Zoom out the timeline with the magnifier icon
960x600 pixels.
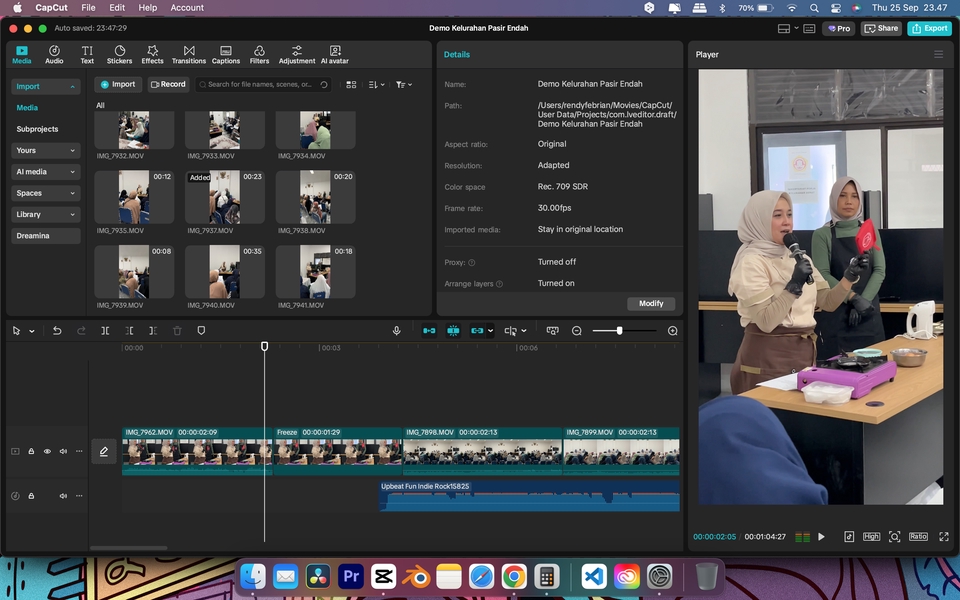[x=577, y=330]
